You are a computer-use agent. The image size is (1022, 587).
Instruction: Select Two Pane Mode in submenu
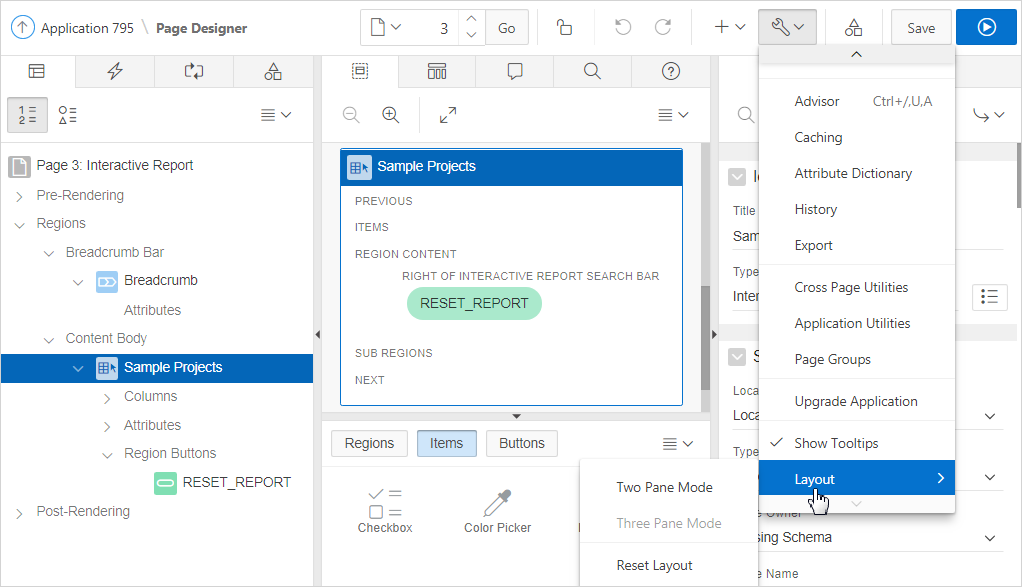(x=668, y=487)
